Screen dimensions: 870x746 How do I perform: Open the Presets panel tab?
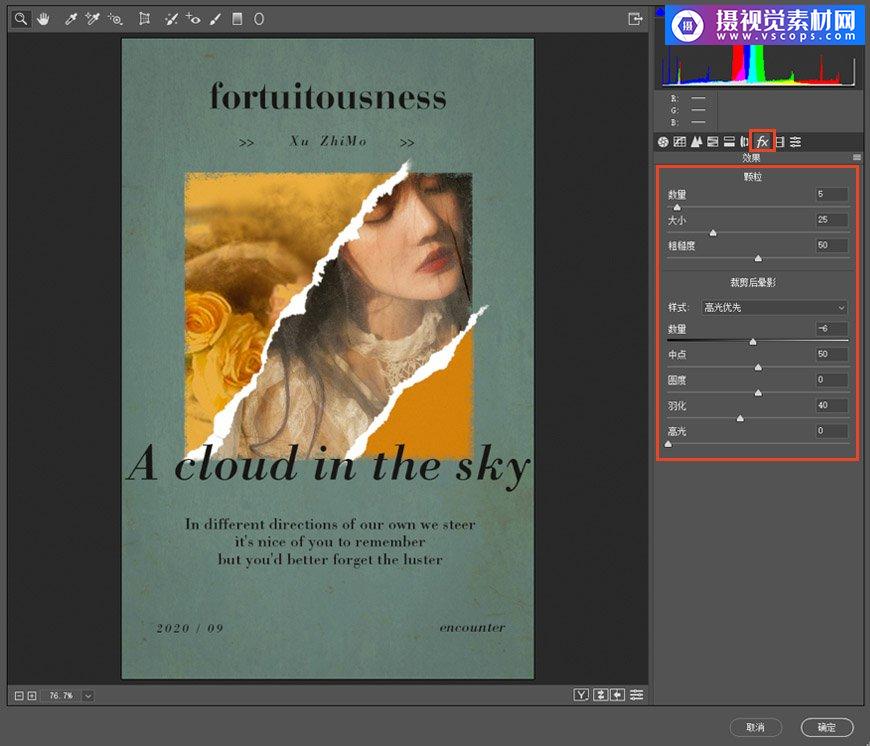[x=796, y=142]
